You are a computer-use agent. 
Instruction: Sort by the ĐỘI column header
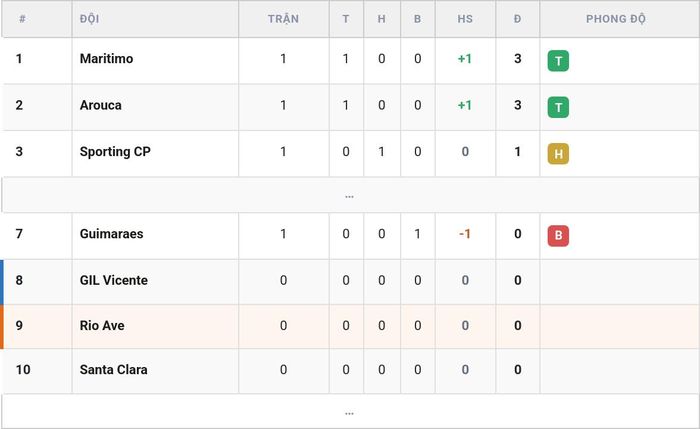tap(89, 19)
